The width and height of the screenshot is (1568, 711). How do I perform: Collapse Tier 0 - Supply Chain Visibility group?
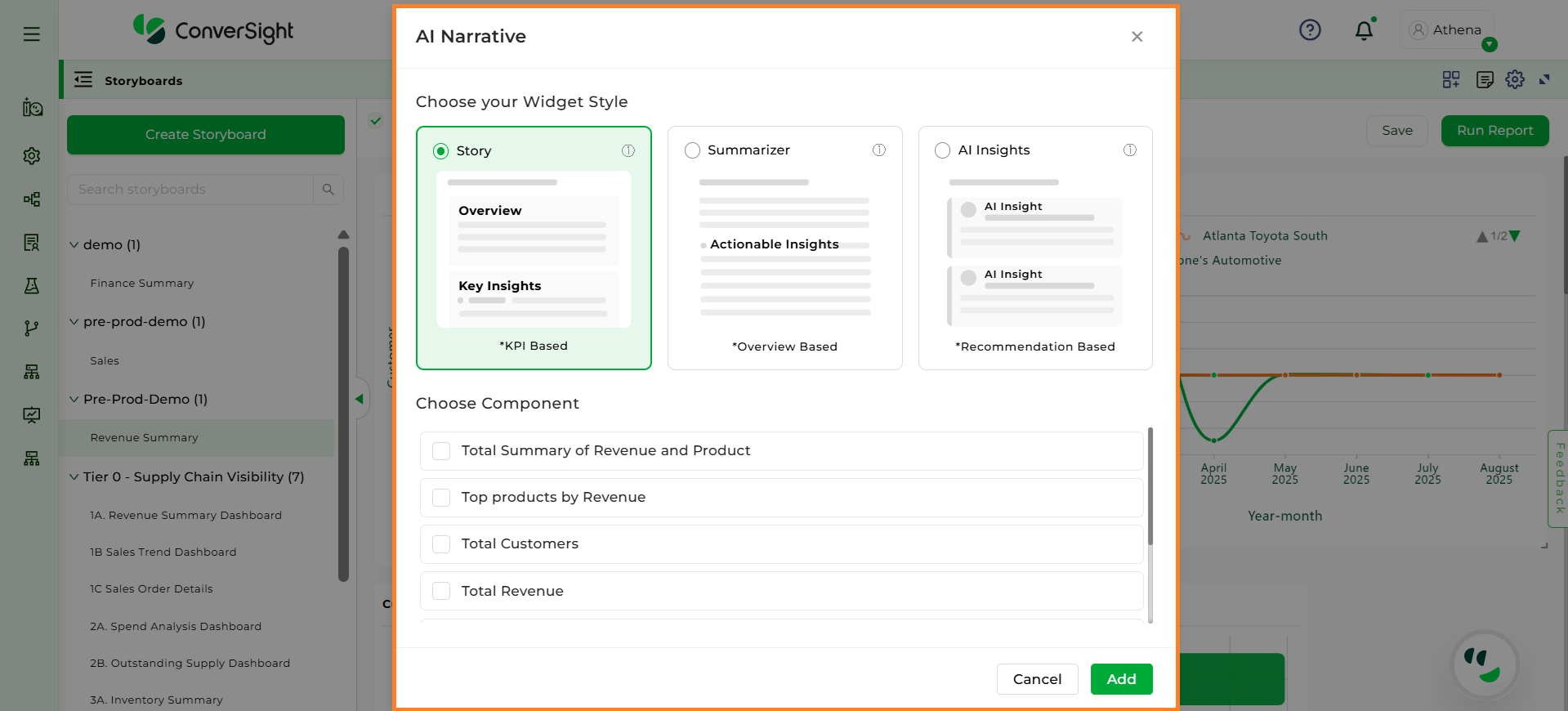tap(74, 476)
